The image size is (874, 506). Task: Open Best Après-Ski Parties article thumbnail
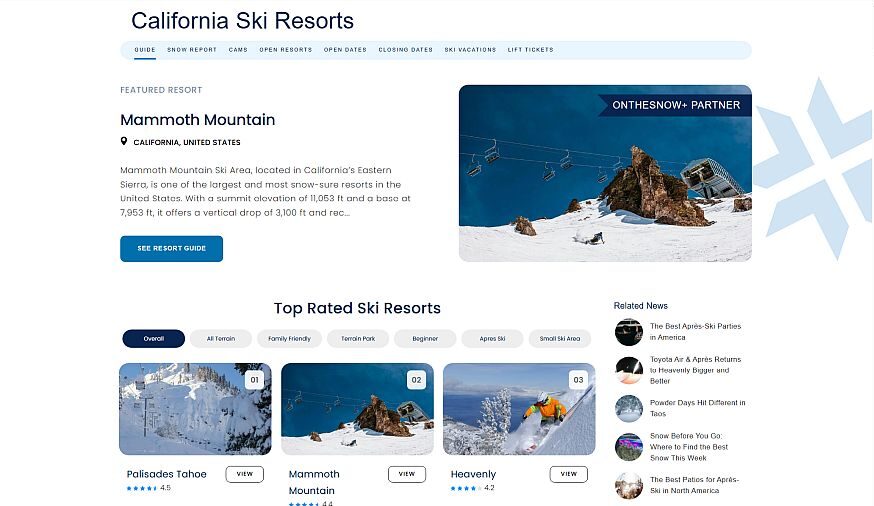click(x=629, y=332)
